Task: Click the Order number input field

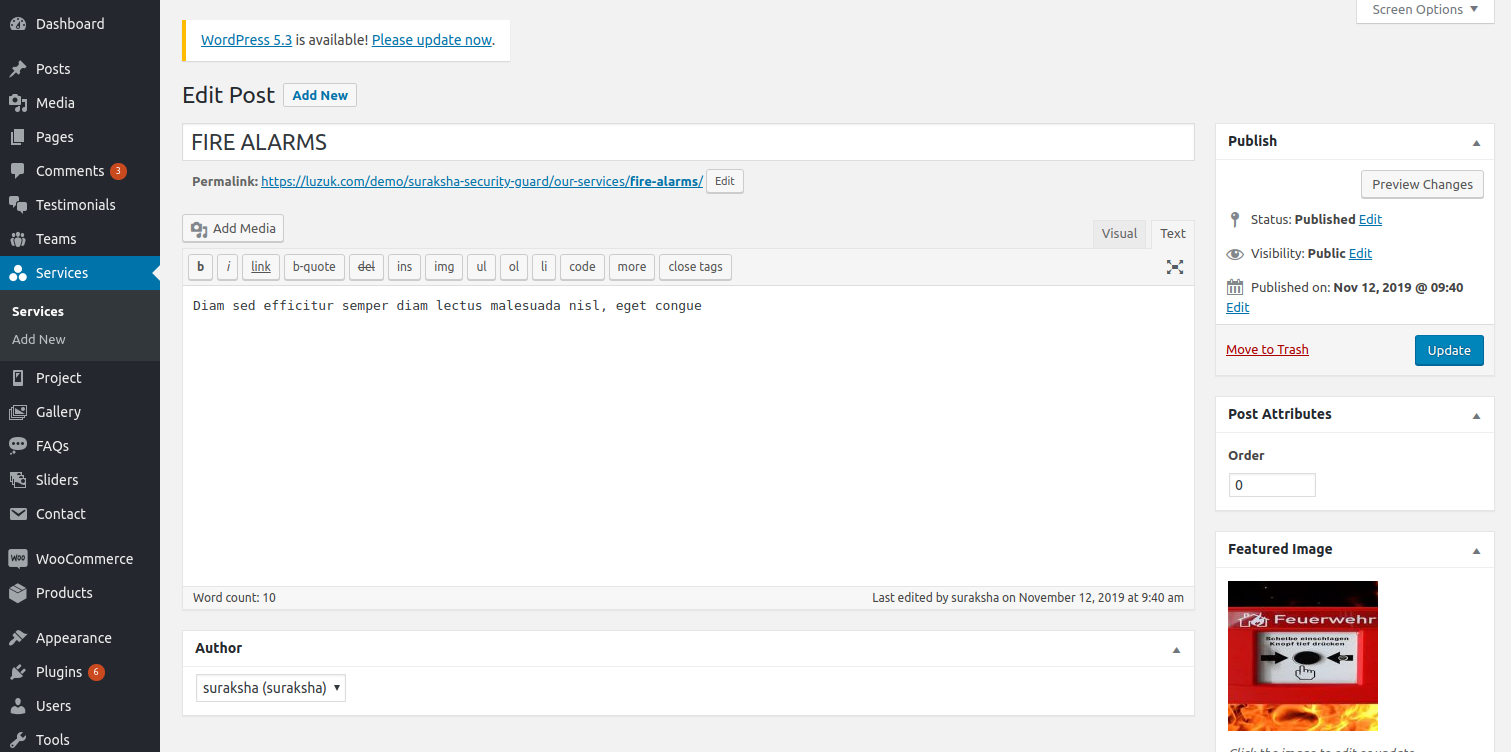Action: (1271, 485)
